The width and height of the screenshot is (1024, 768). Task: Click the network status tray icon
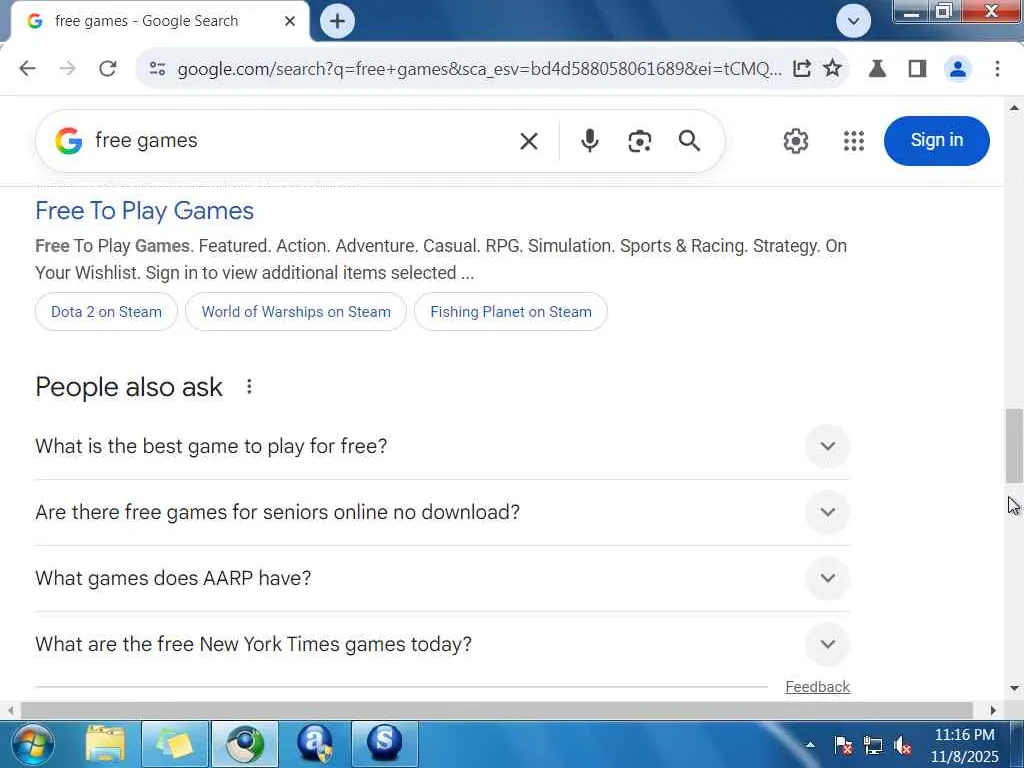[872, 745]
